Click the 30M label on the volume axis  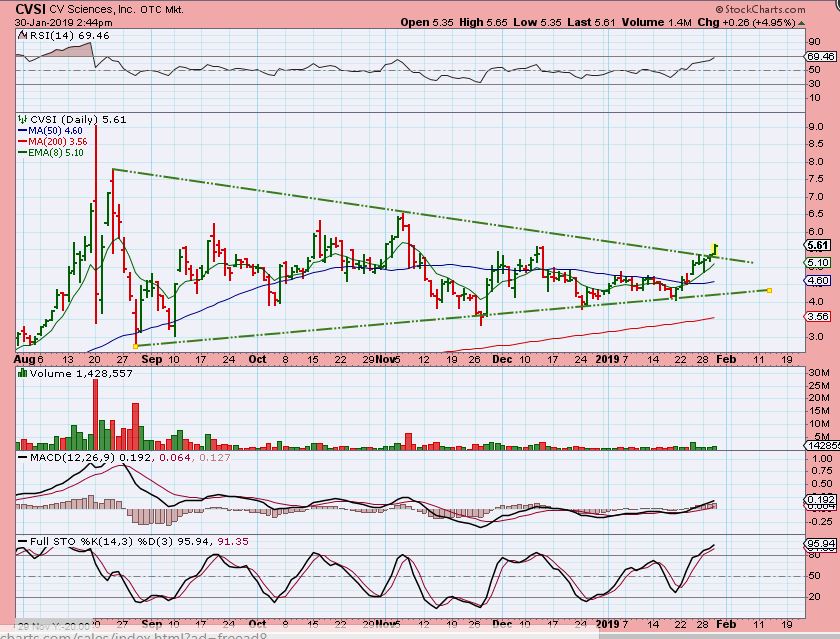coord(820,373)
